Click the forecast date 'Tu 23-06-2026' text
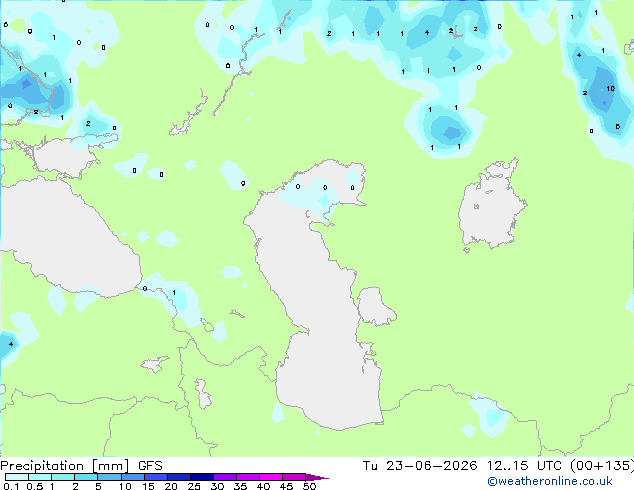634x490 pixels. [420, 466]
